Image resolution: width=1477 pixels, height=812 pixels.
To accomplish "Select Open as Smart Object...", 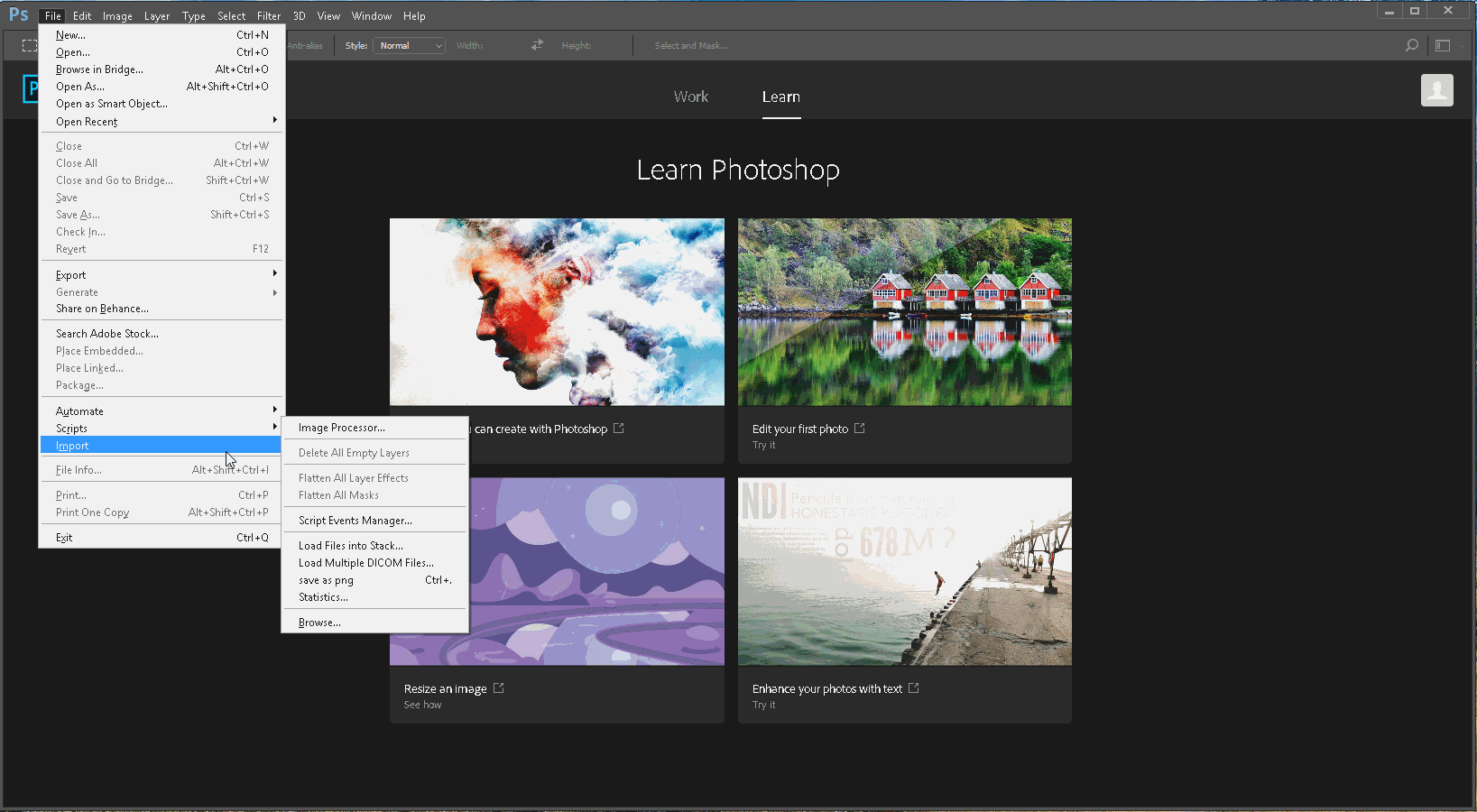I will [x=162, y=103].
